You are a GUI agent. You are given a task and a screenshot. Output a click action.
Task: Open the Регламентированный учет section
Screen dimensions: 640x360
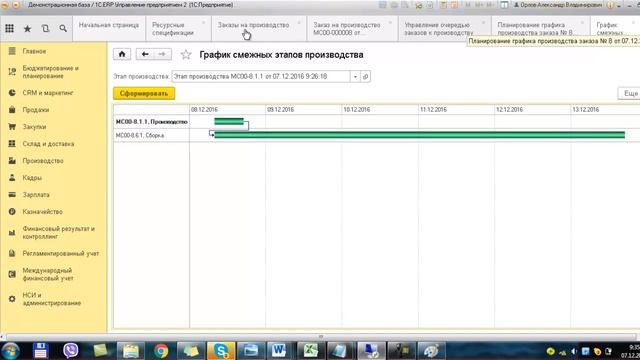[61, 253]
